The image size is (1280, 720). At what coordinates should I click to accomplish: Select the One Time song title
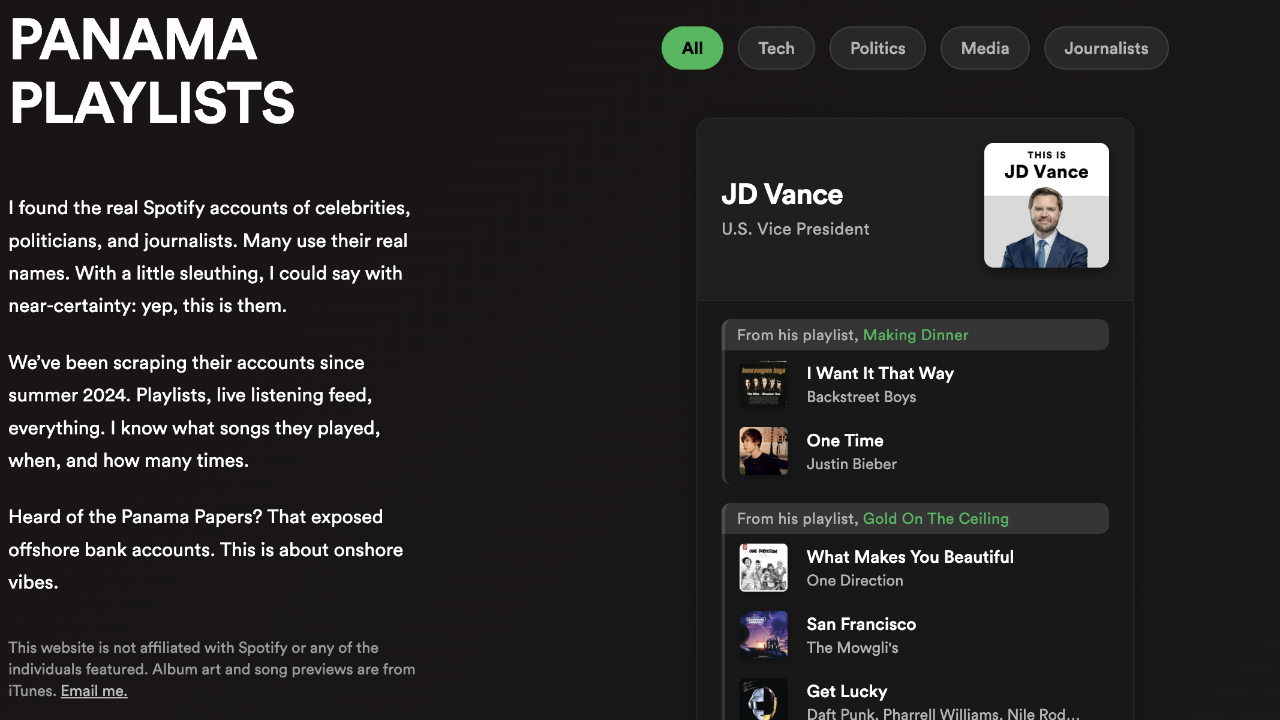click(845, 440)
